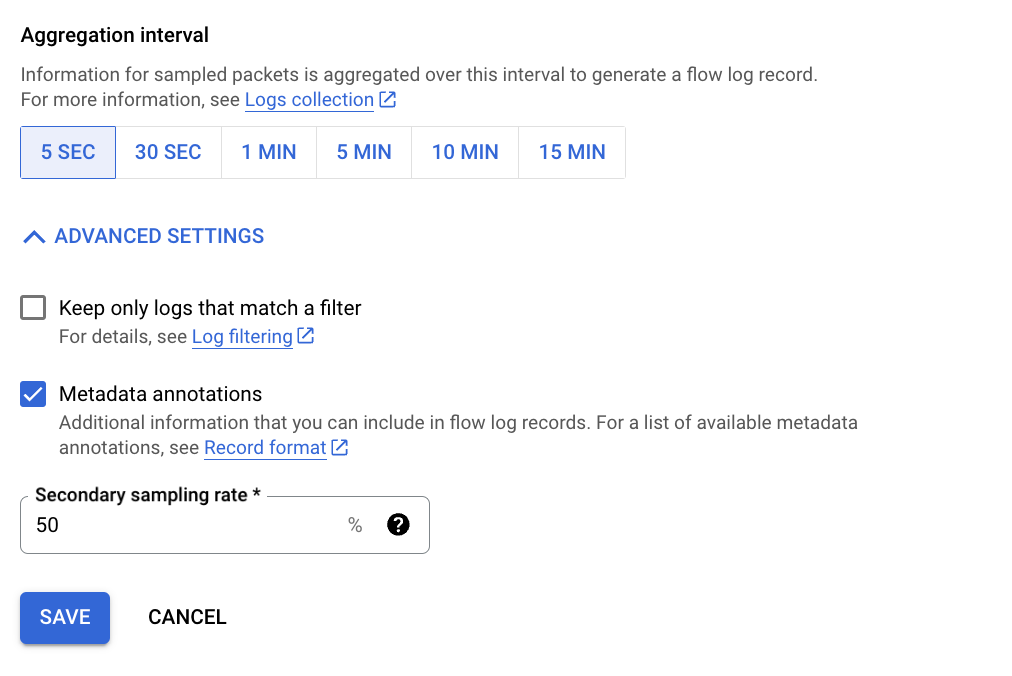This screenshot has width=1012, height=676.
Task: Click external-link icon next to Log filtering
Action: coord(306,337)
